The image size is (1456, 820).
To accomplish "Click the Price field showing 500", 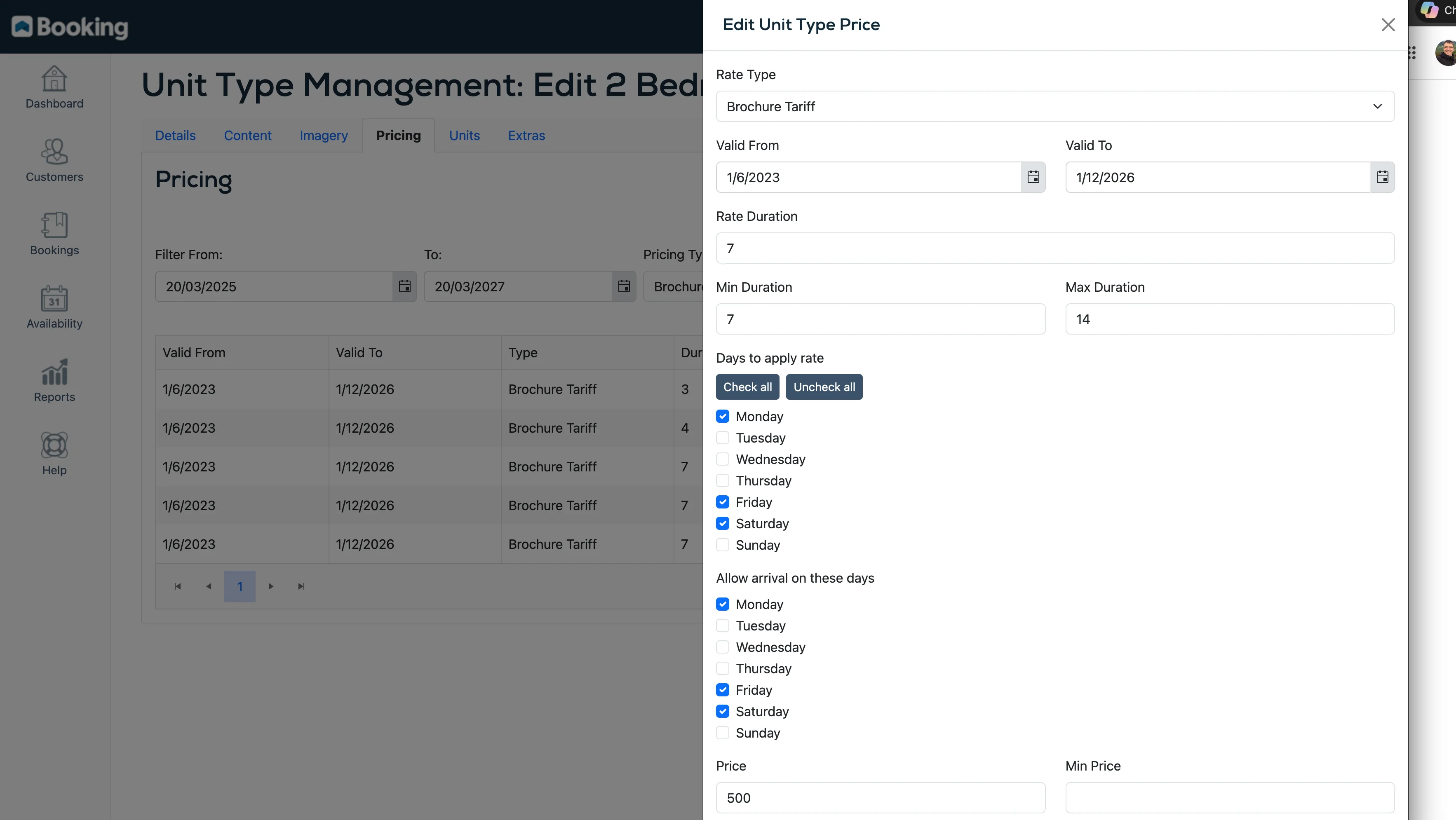I will (881, 797).
